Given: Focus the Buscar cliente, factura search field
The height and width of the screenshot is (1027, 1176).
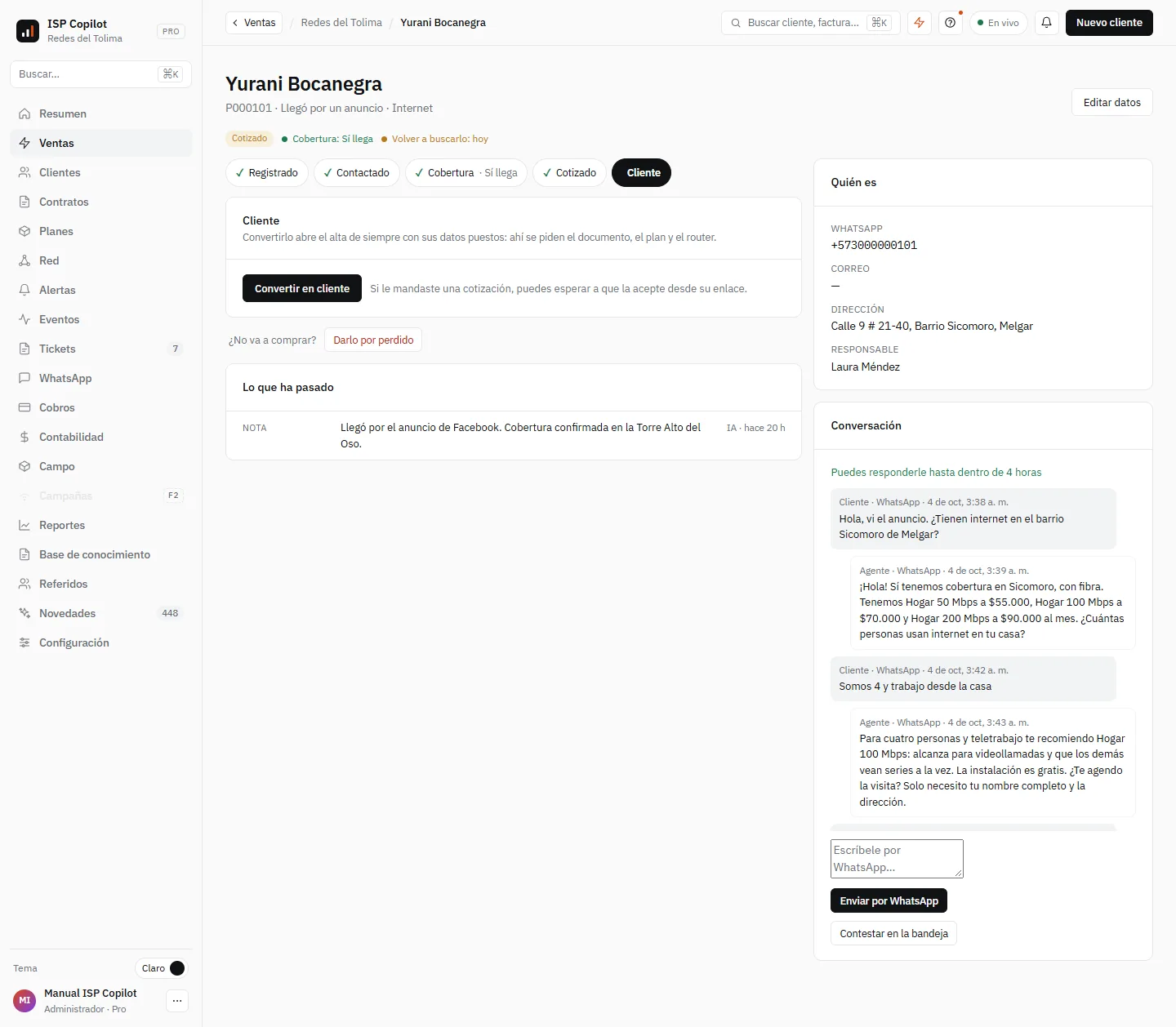Looking at the screenshot, I should click(x=811, y=23).
